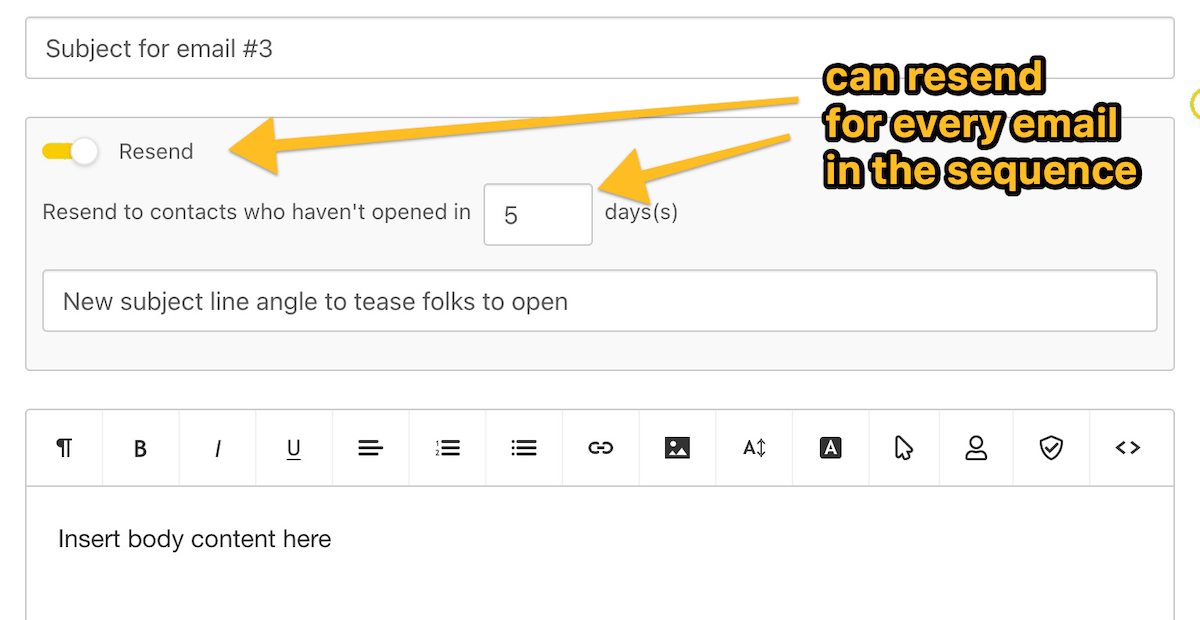Apply bold formatting
This screenshot has width=1200, height=620.
141,448
